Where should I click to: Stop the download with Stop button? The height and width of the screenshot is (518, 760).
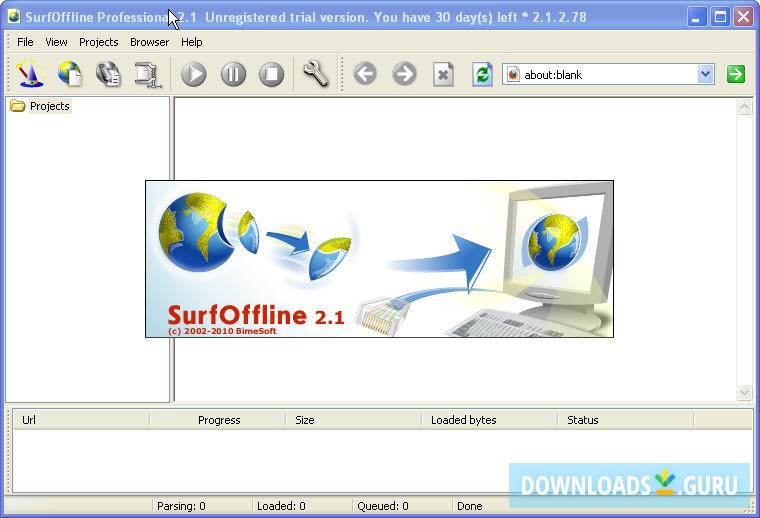coord(271,74)
